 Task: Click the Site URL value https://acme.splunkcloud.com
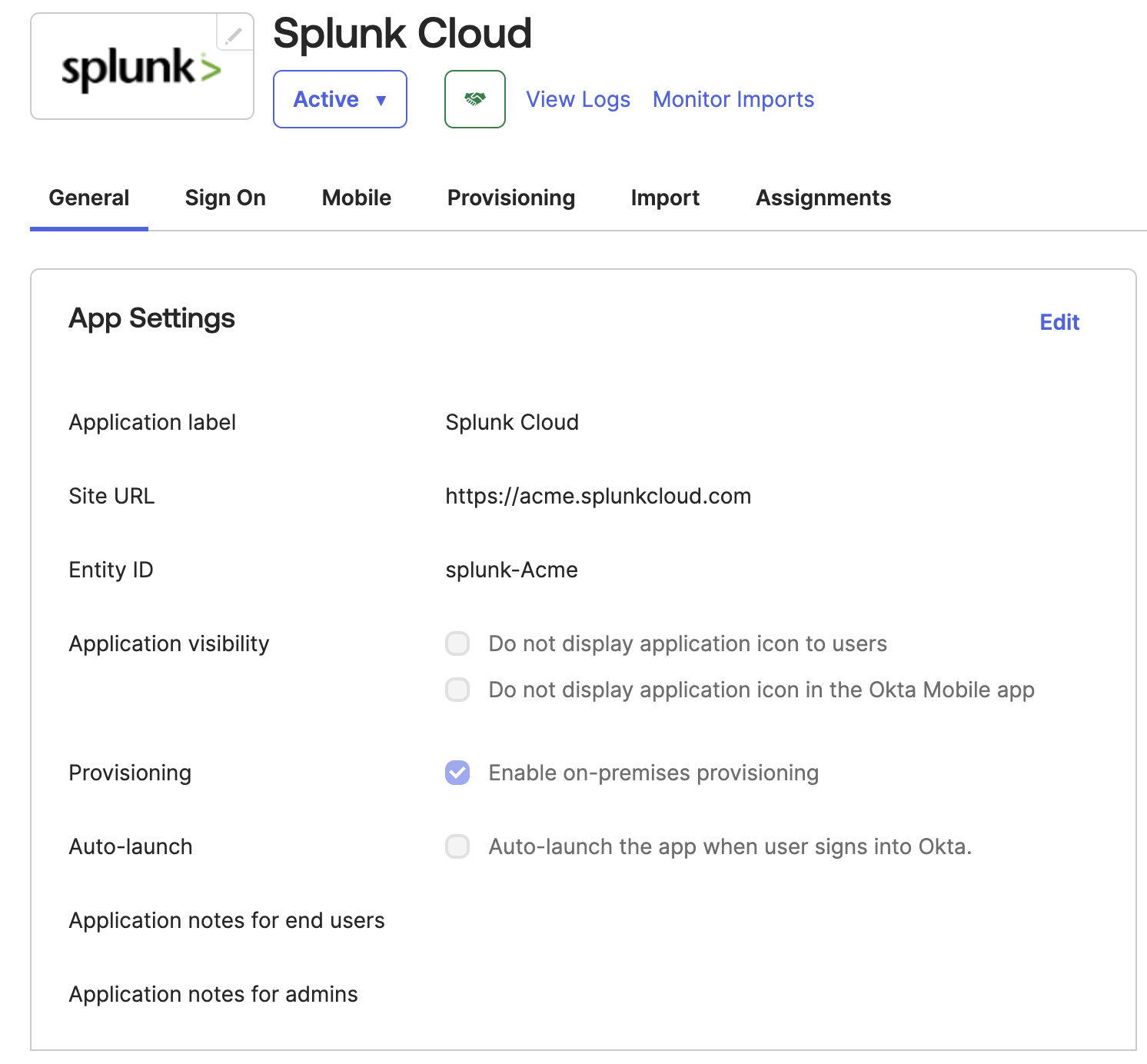(598, 496)
